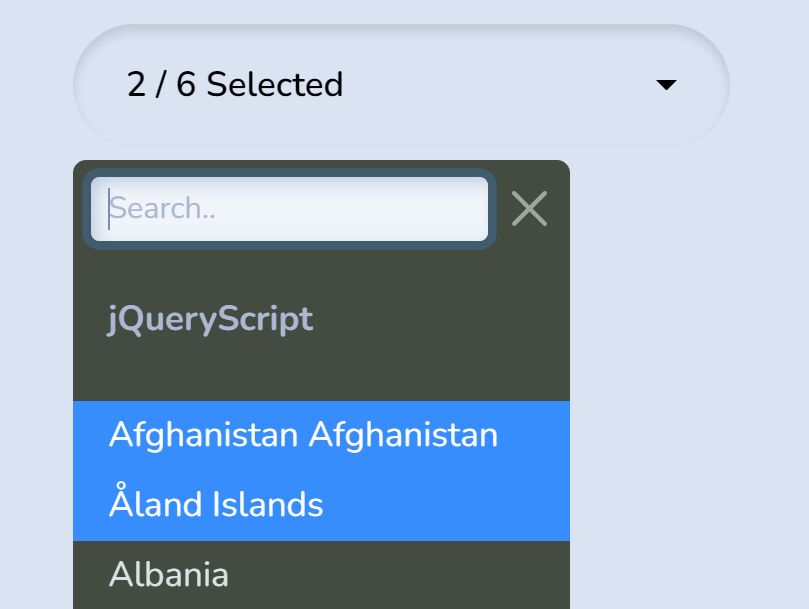Tap the X symbol next to search box
This screenshot has width=809, height=609.
pos(529,208)
